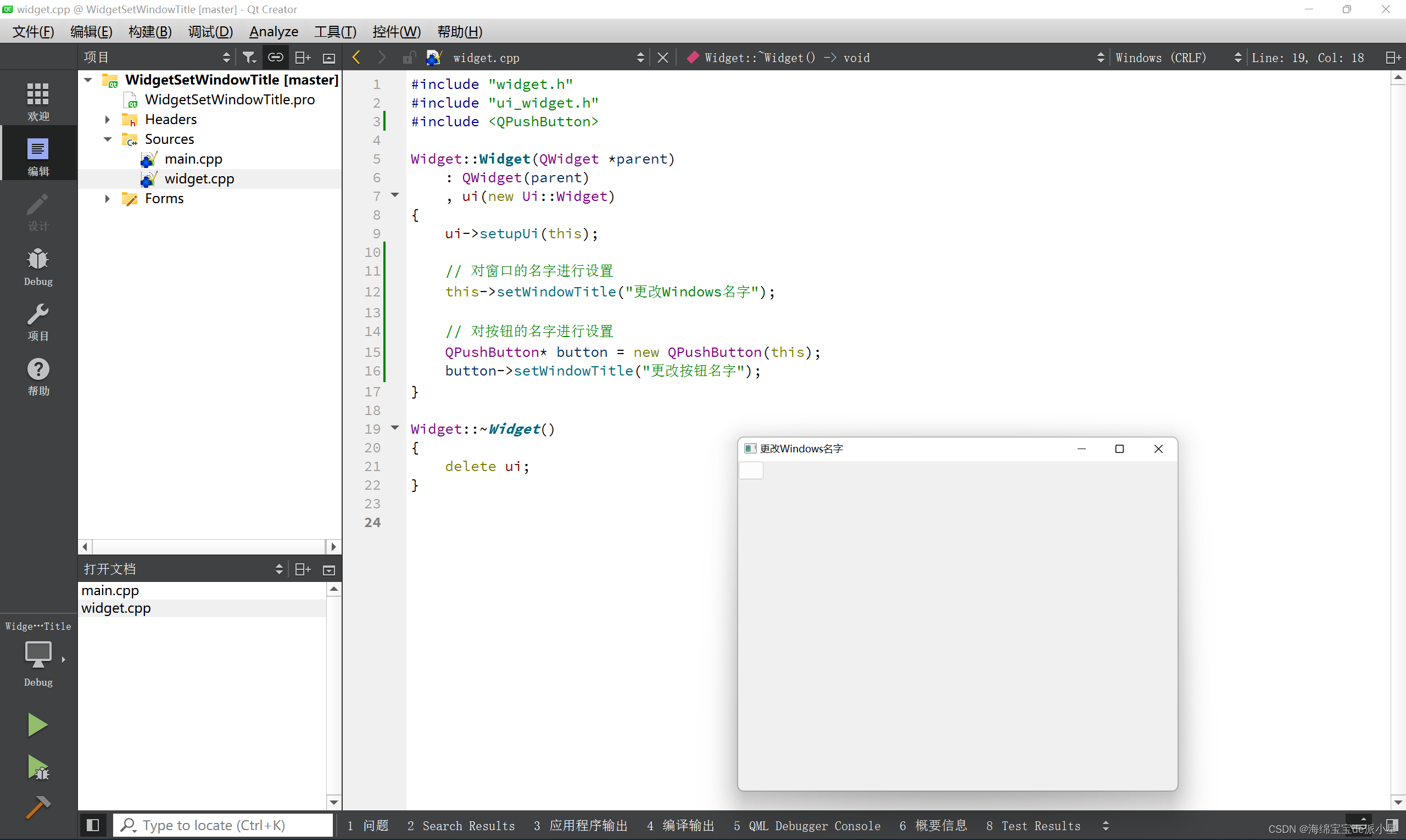Click the Run (green play) button
1406x840 pixels.
(x=37, y=724)
